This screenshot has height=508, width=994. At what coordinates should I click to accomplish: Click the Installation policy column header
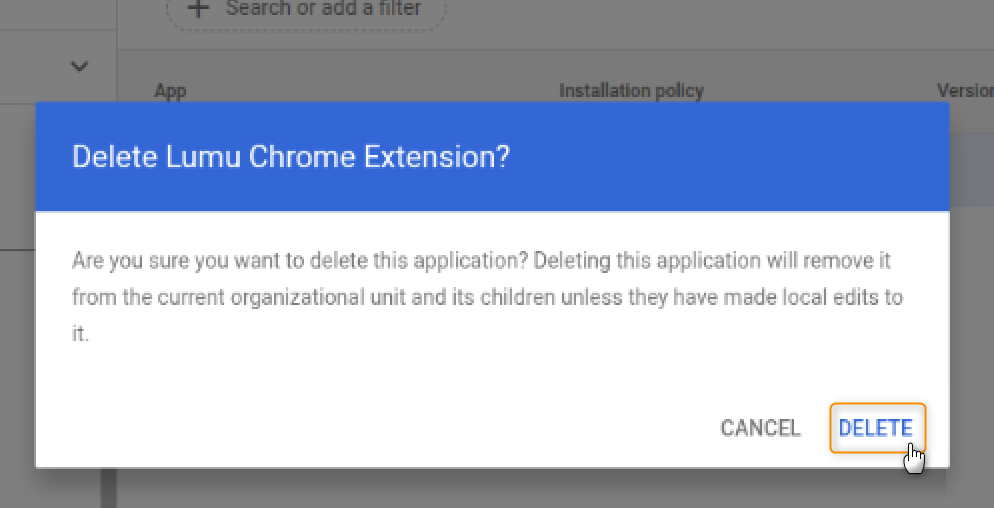(631, 91)
